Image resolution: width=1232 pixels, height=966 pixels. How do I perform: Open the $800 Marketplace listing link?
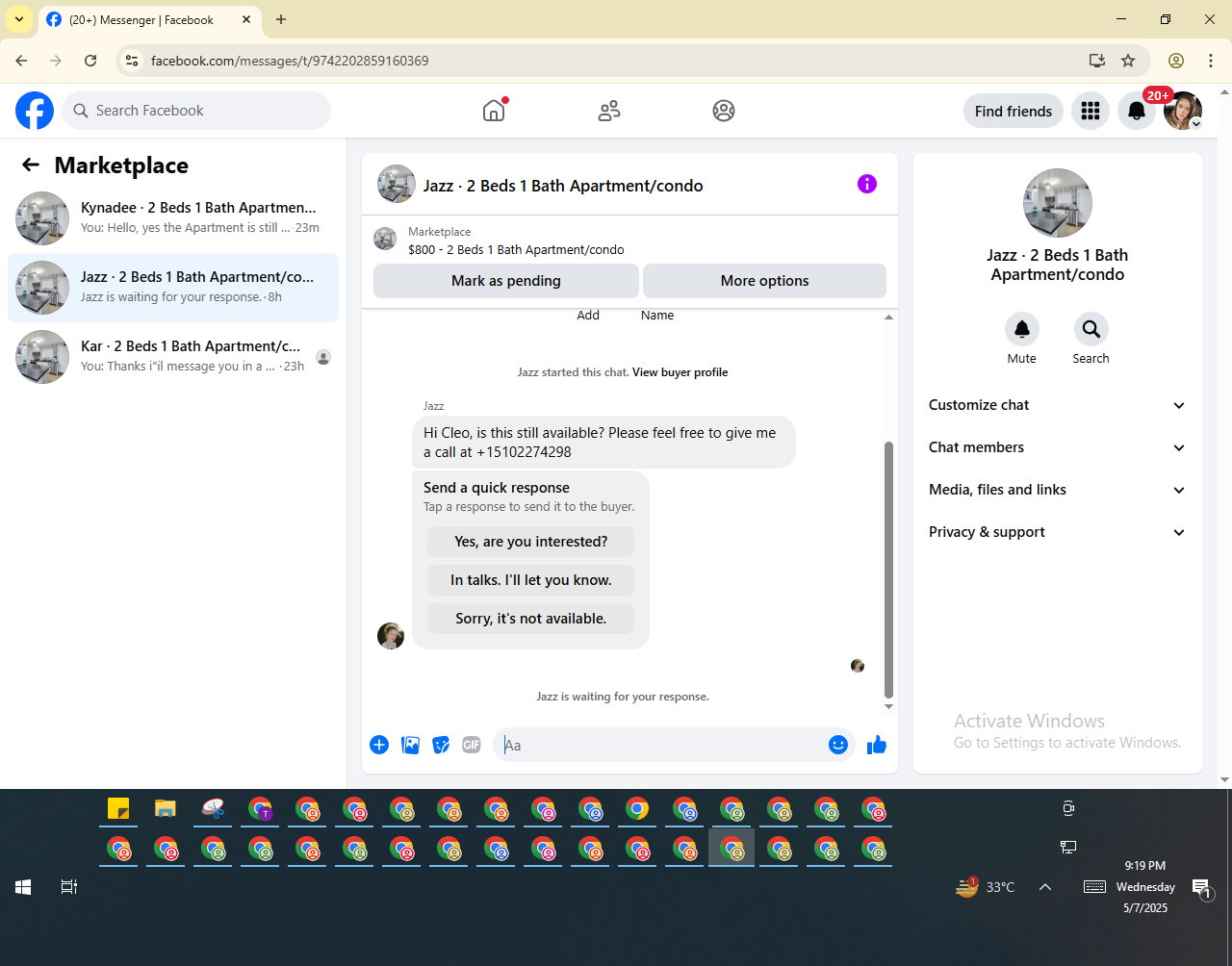click(x=516, y=249)
